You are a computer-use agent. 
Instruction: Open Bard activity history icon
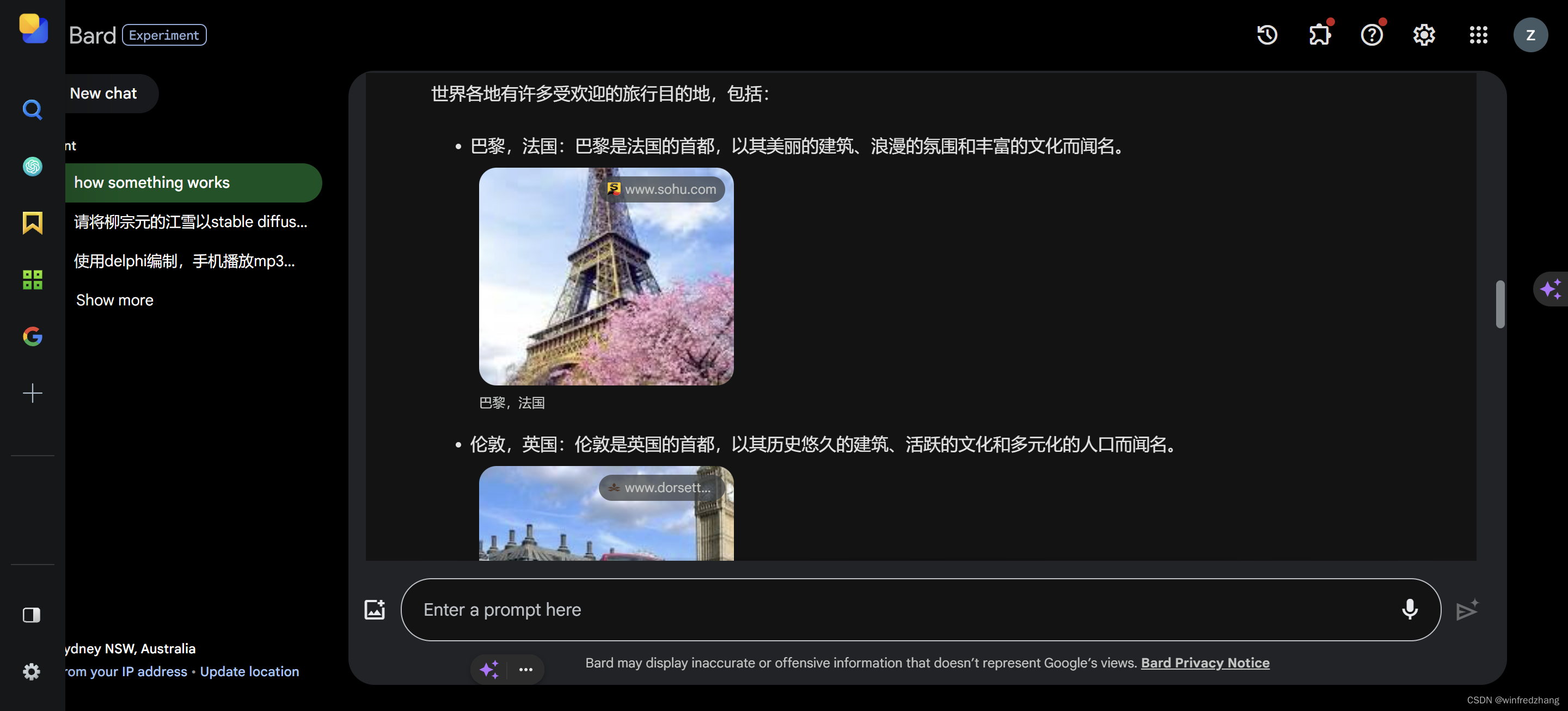coord(1267,35)
